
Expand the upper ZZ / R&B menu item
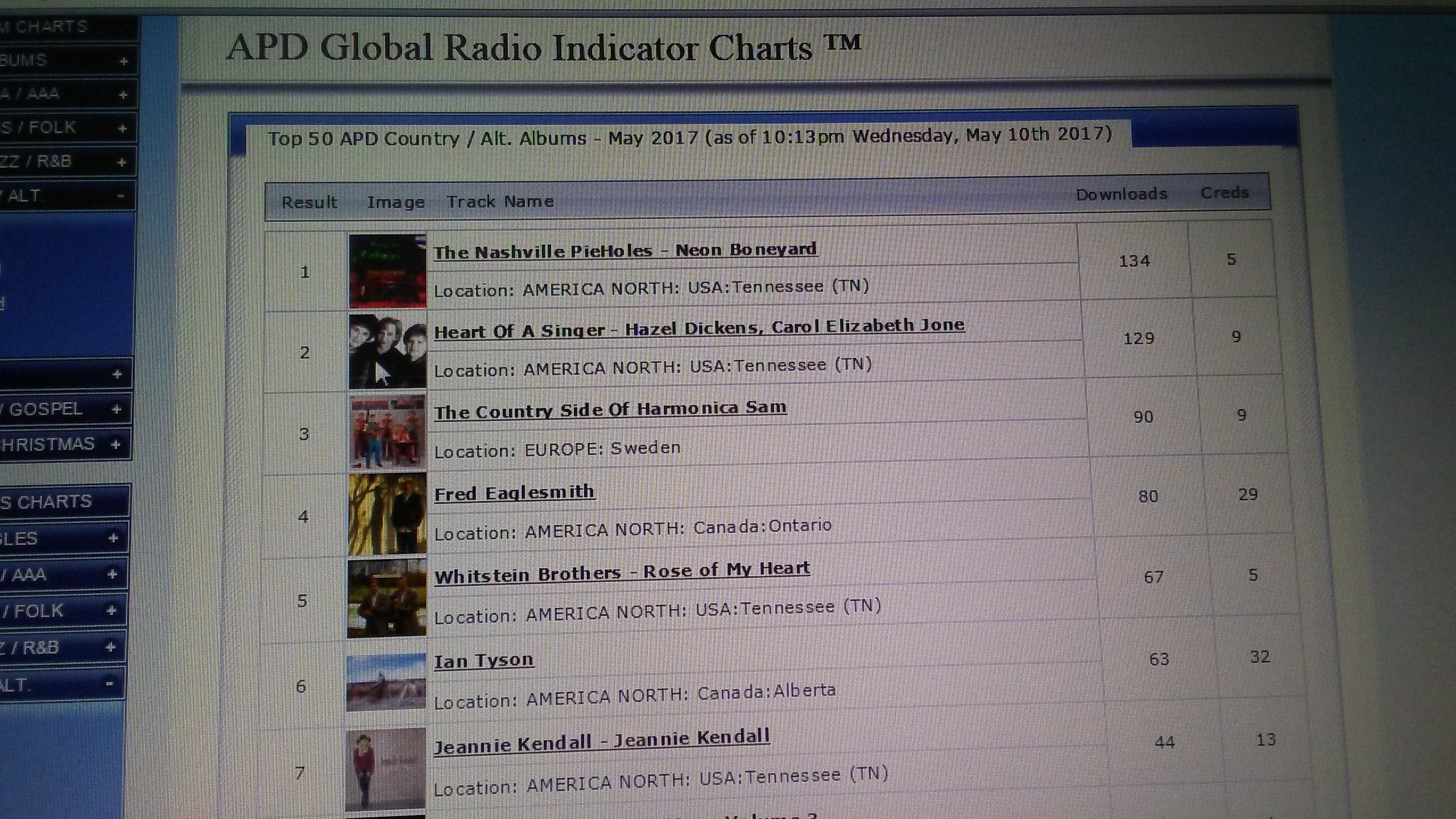coord(121,162)
